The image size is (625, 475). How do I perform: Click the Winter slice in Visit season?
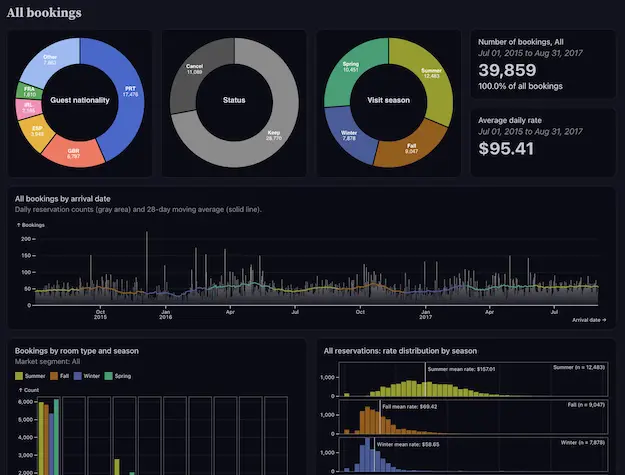[349, 135]
